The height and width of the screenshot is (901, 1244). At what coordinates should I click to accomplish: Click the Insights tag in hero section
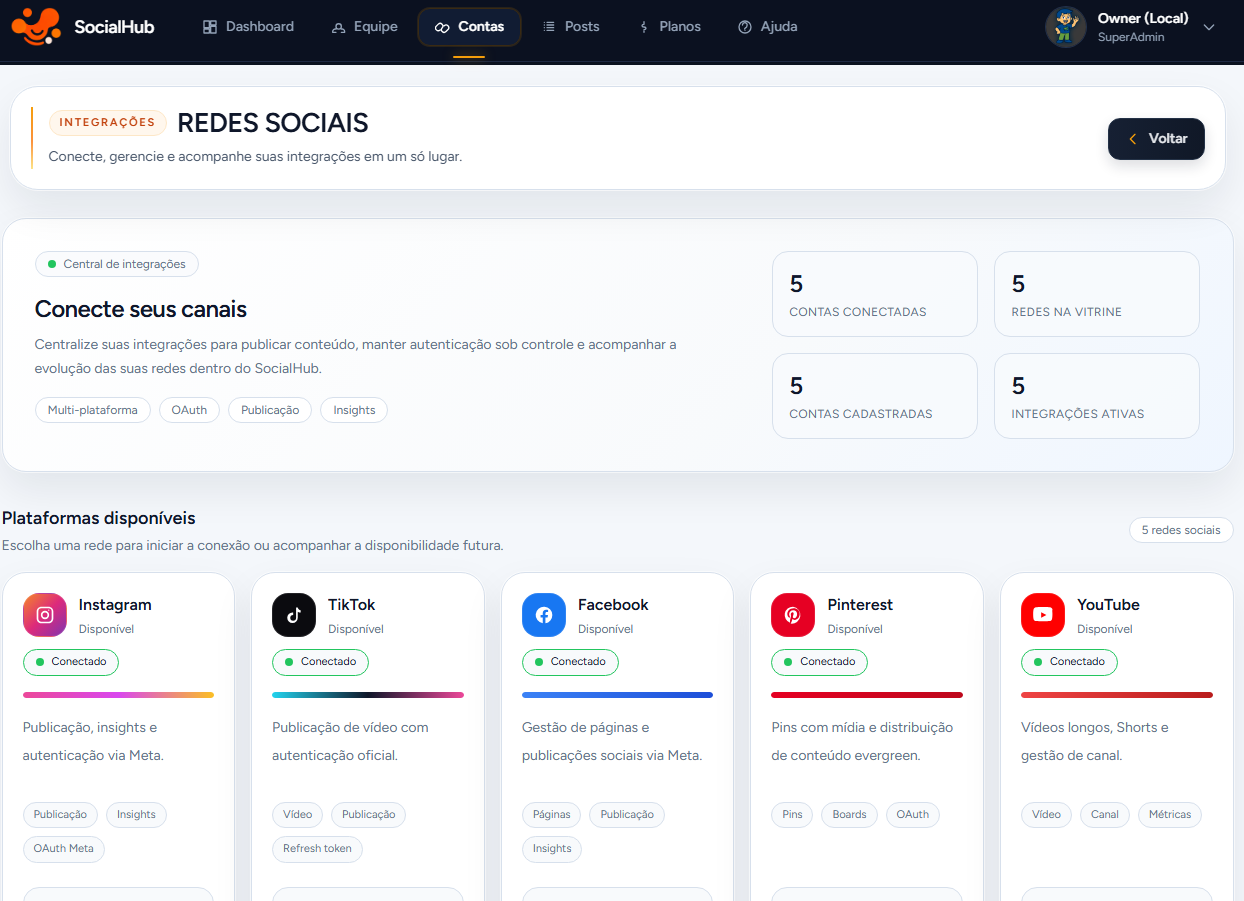tap(354, 410)
